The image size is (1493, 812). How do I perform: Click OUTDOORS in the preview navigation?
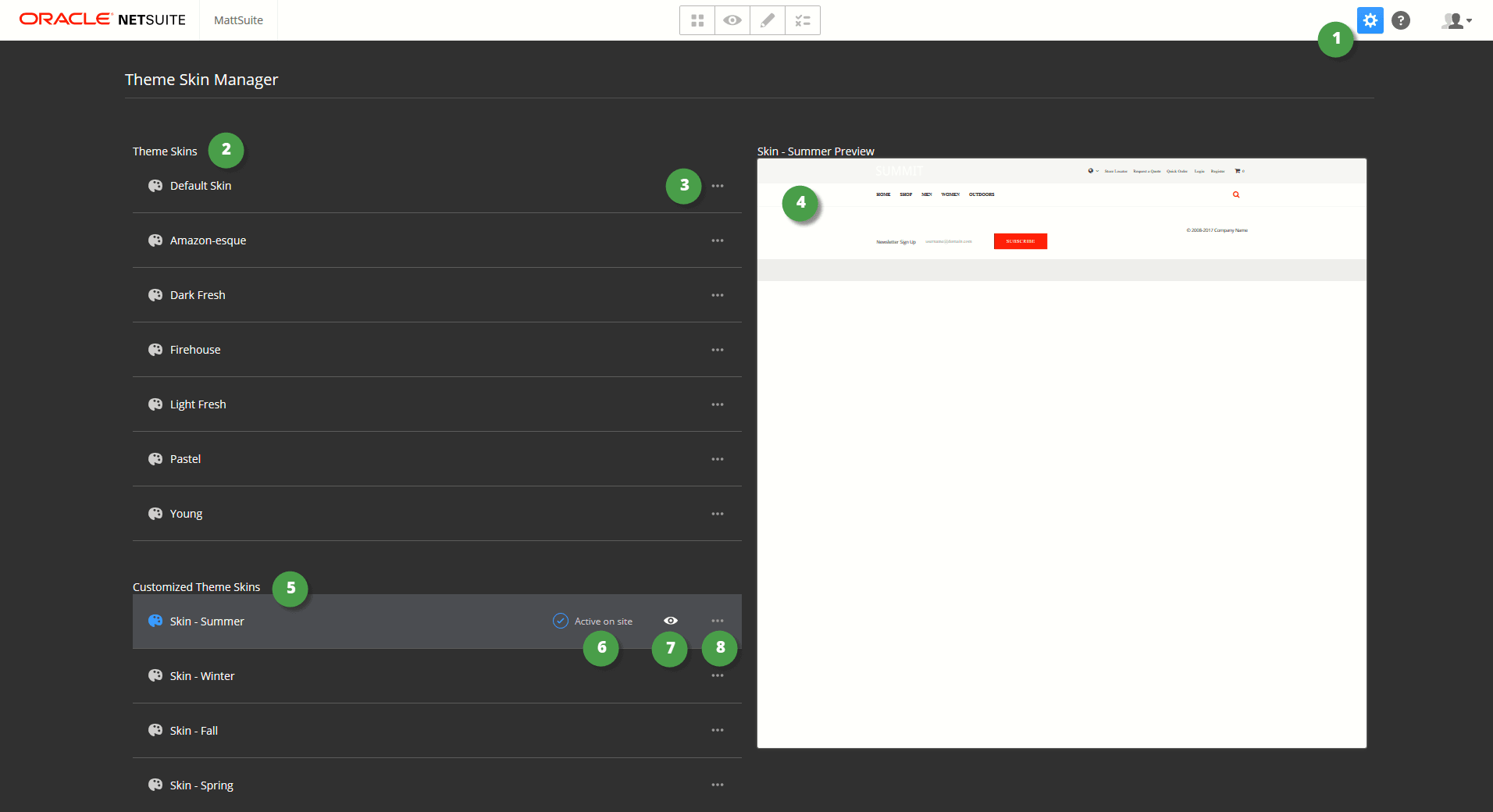(982, 194)
